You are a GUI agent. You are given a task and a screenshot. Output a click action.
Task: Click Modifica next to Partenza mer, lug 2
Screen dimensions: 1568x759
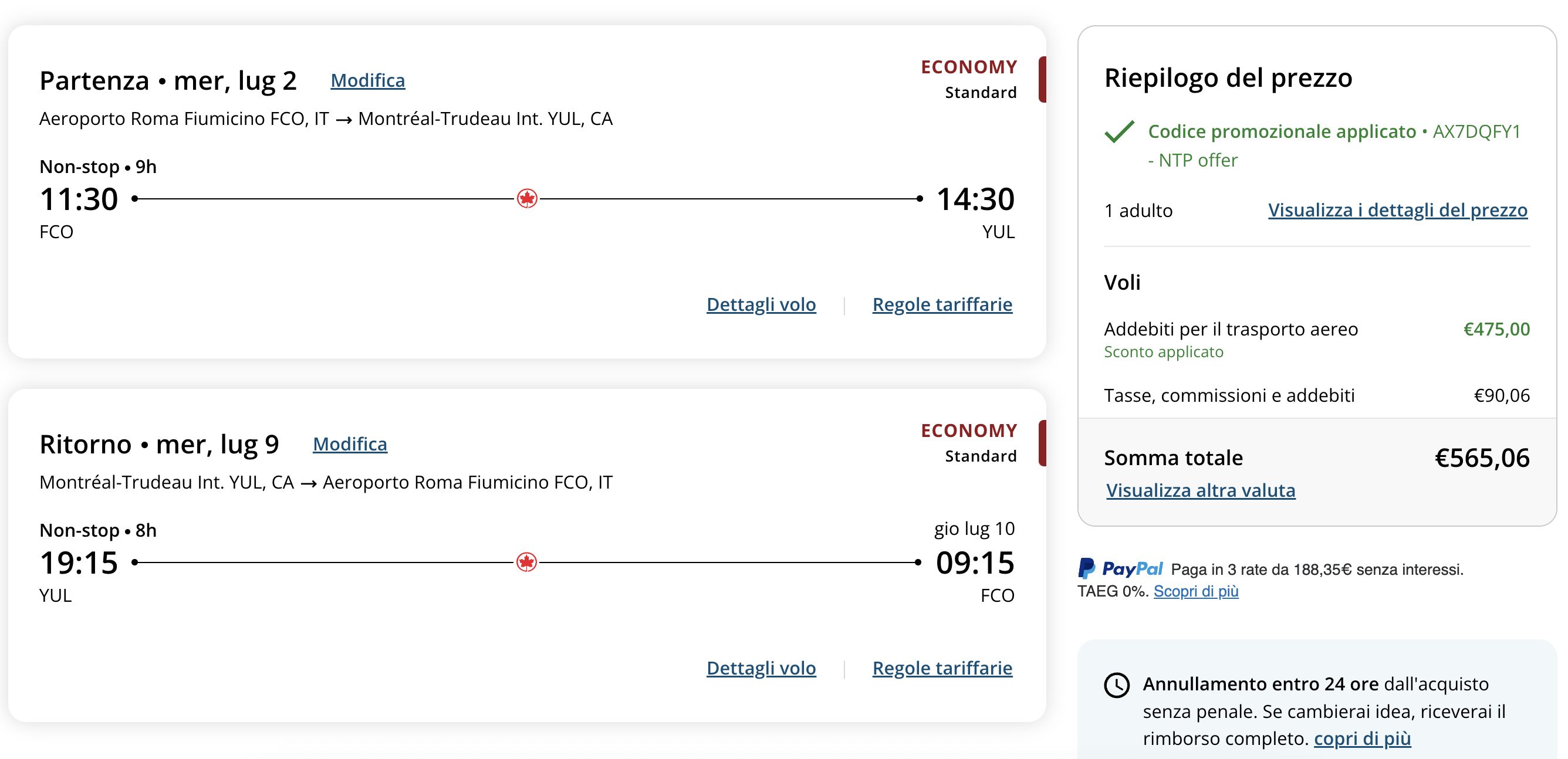click(368, 80)
